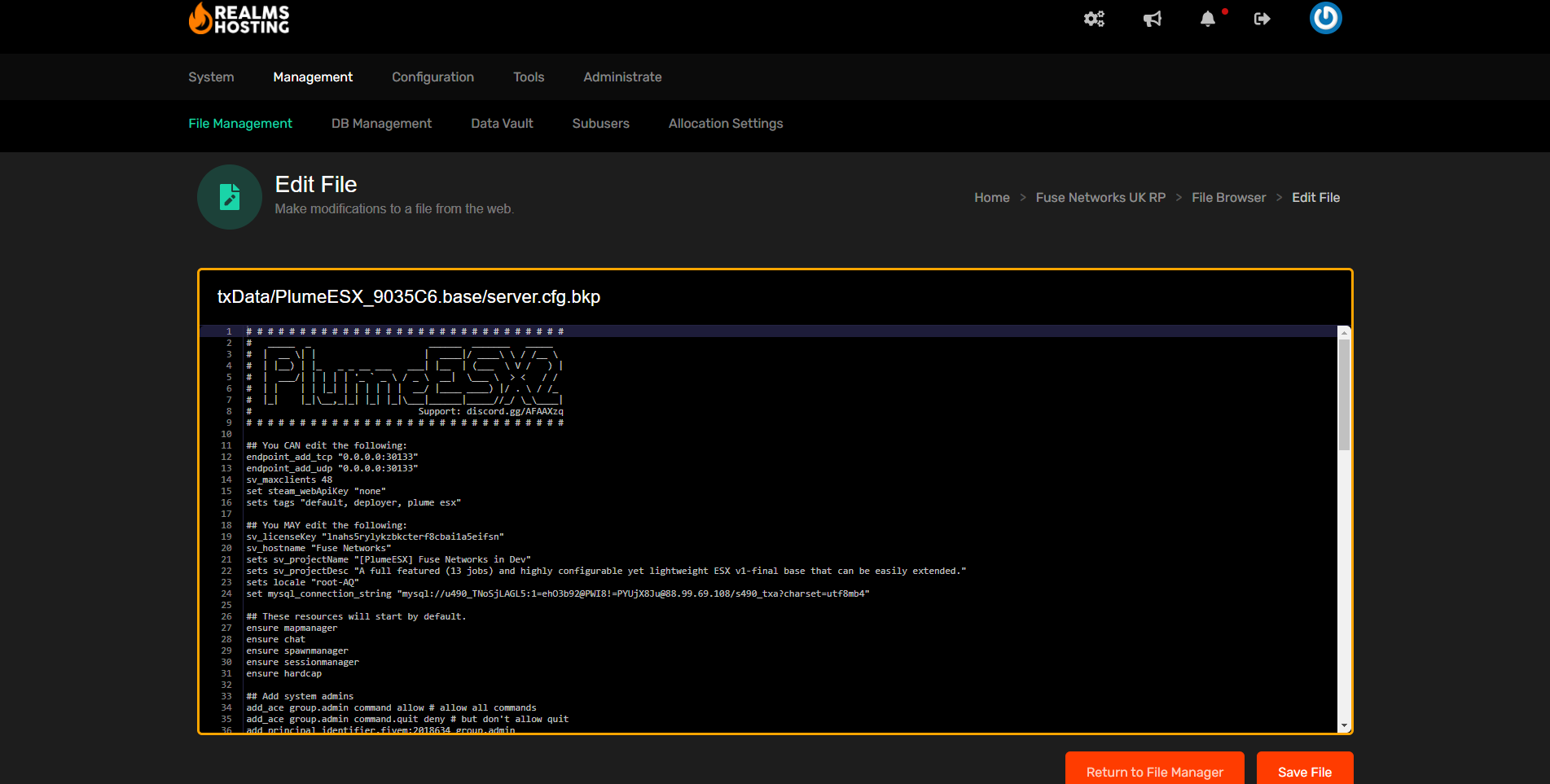Screen dimensions: 1550x784
Task: Click line number 1 in gutter
Action: click(x=229, y=331)
